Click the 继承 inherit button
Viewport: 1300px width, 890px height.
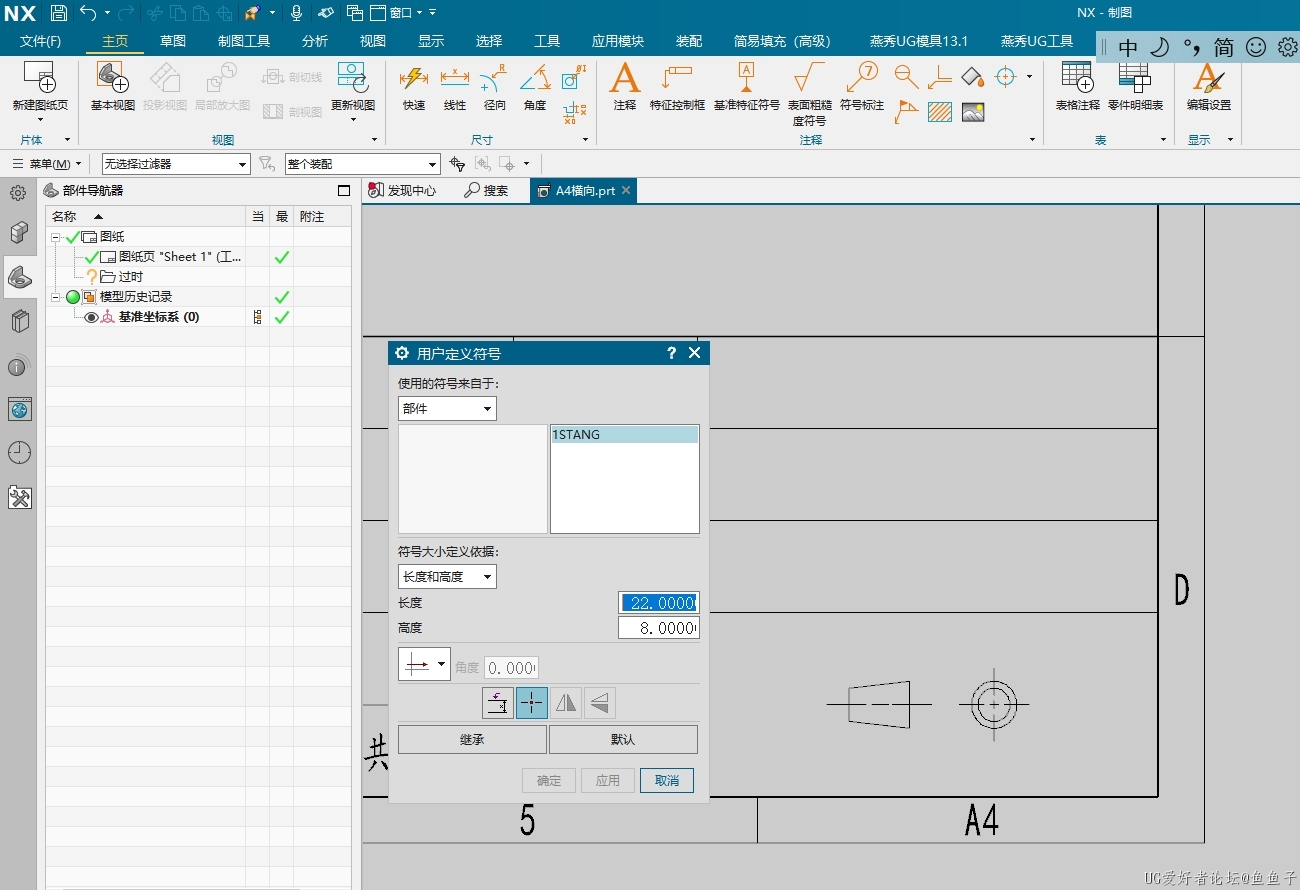[x=472, y=739]
